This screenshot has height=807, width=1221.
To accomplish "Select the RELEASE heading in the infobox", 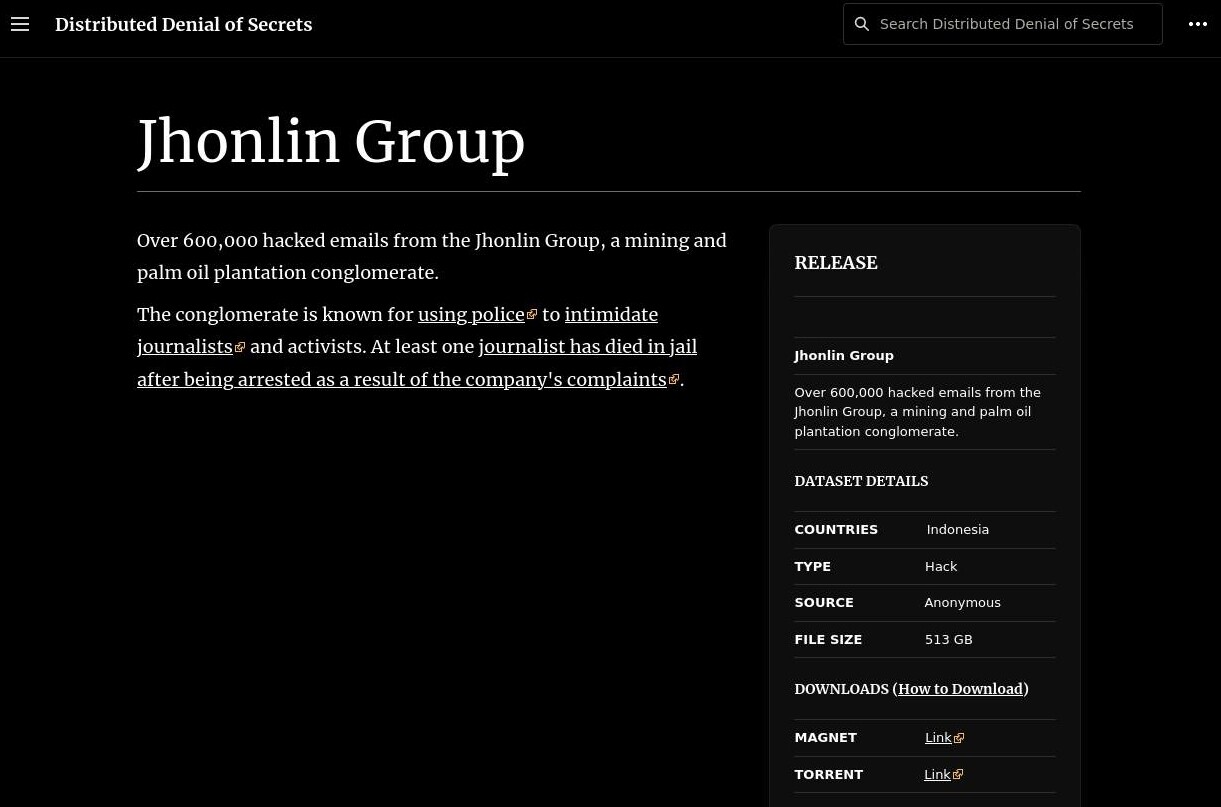I will point(836,263).
